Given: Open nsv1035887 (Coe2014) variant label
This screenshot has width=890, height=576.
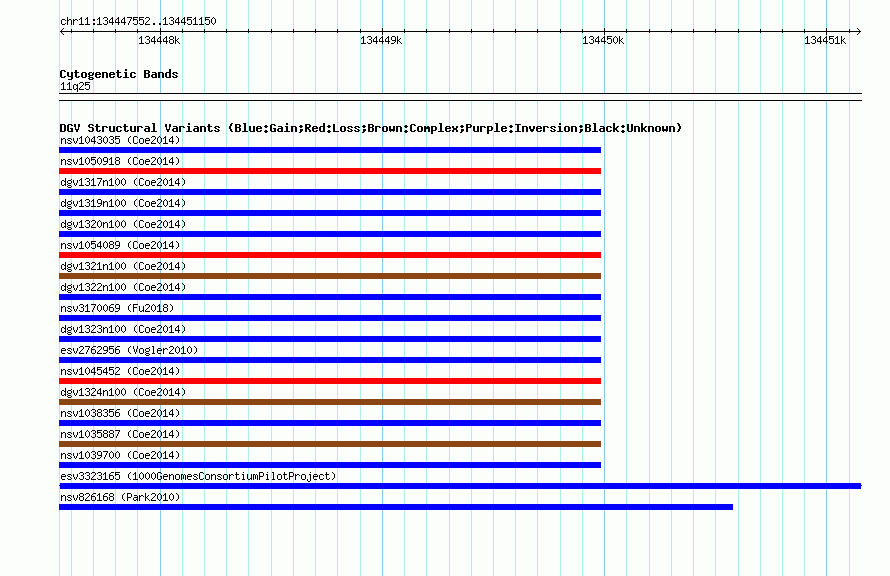Looking at the screenshot, I should pos(120,434).
